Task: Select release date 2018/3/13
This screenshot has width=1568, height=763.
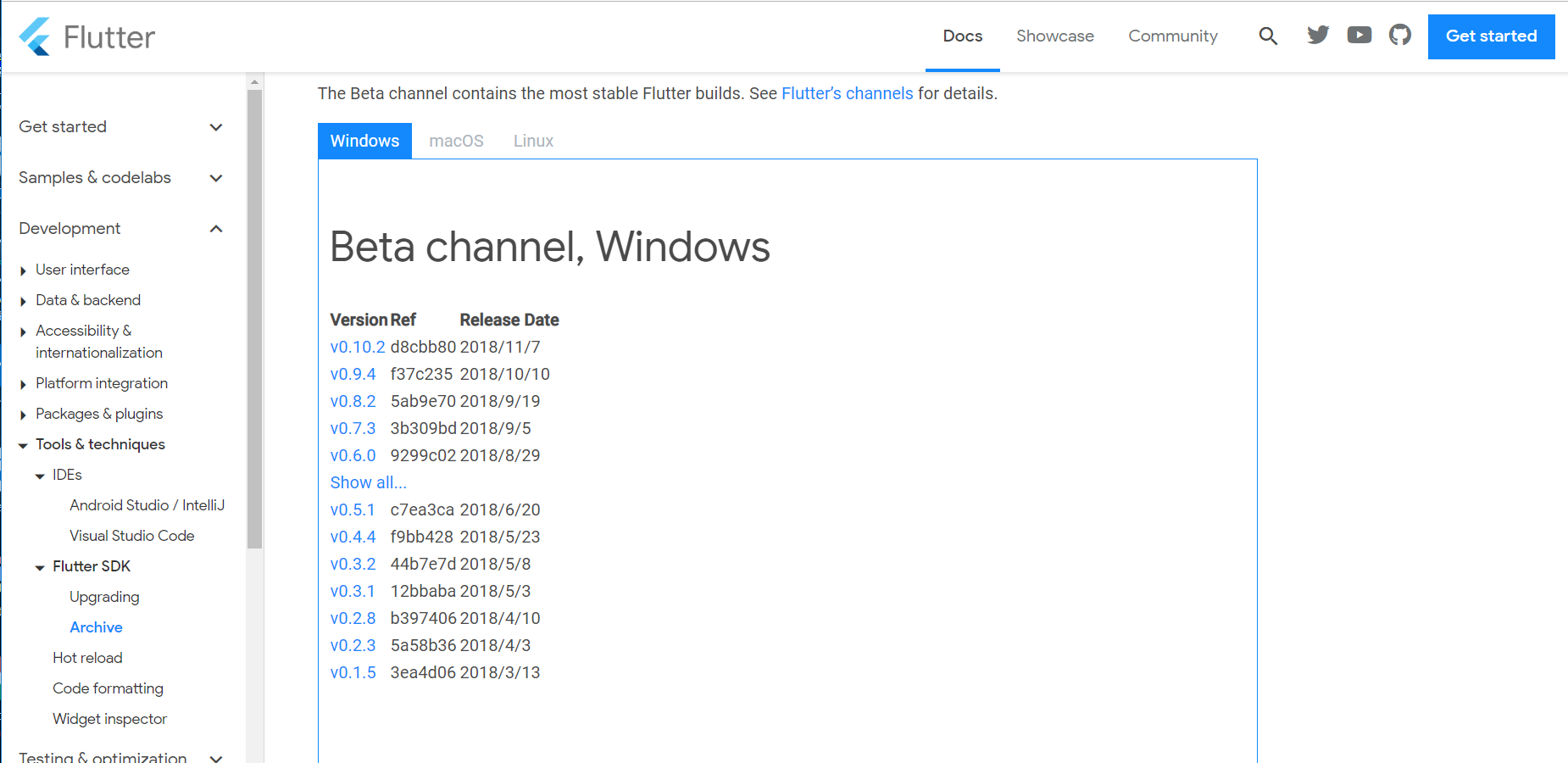Action: 500,672
